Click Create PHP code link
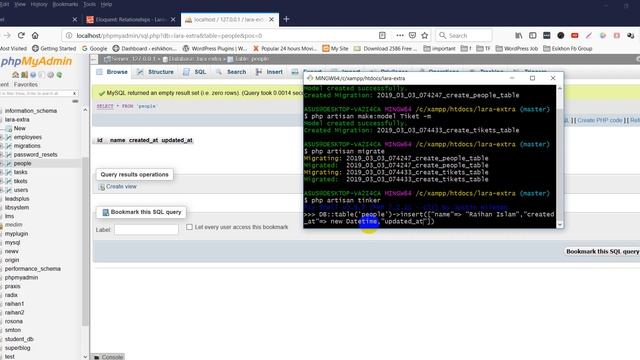Image resolution: width=640 pixels, height=360 pixels. tap(600, 120)
